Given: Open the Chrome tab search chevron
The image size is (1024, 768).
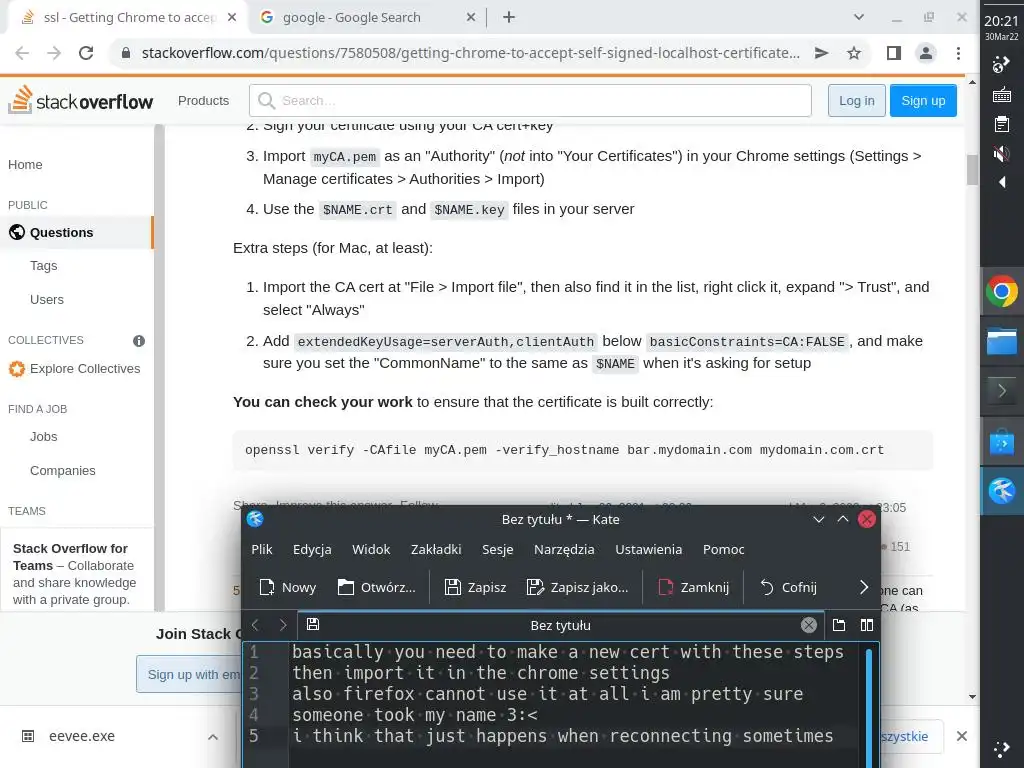Looking at the screenshot, I should [x=859, y=18].
